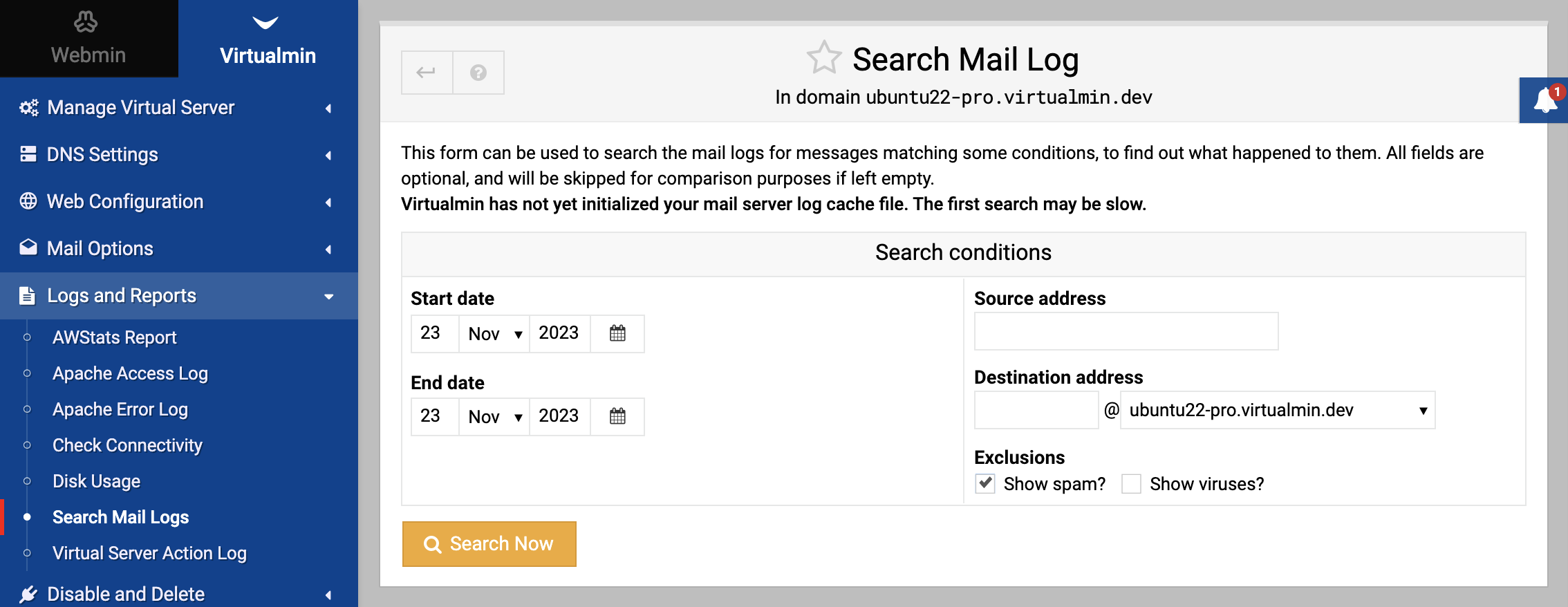This screenshot has width=1568, height=607.
Task: Click the Source address input field
Action: click(x=1126, y=331)
